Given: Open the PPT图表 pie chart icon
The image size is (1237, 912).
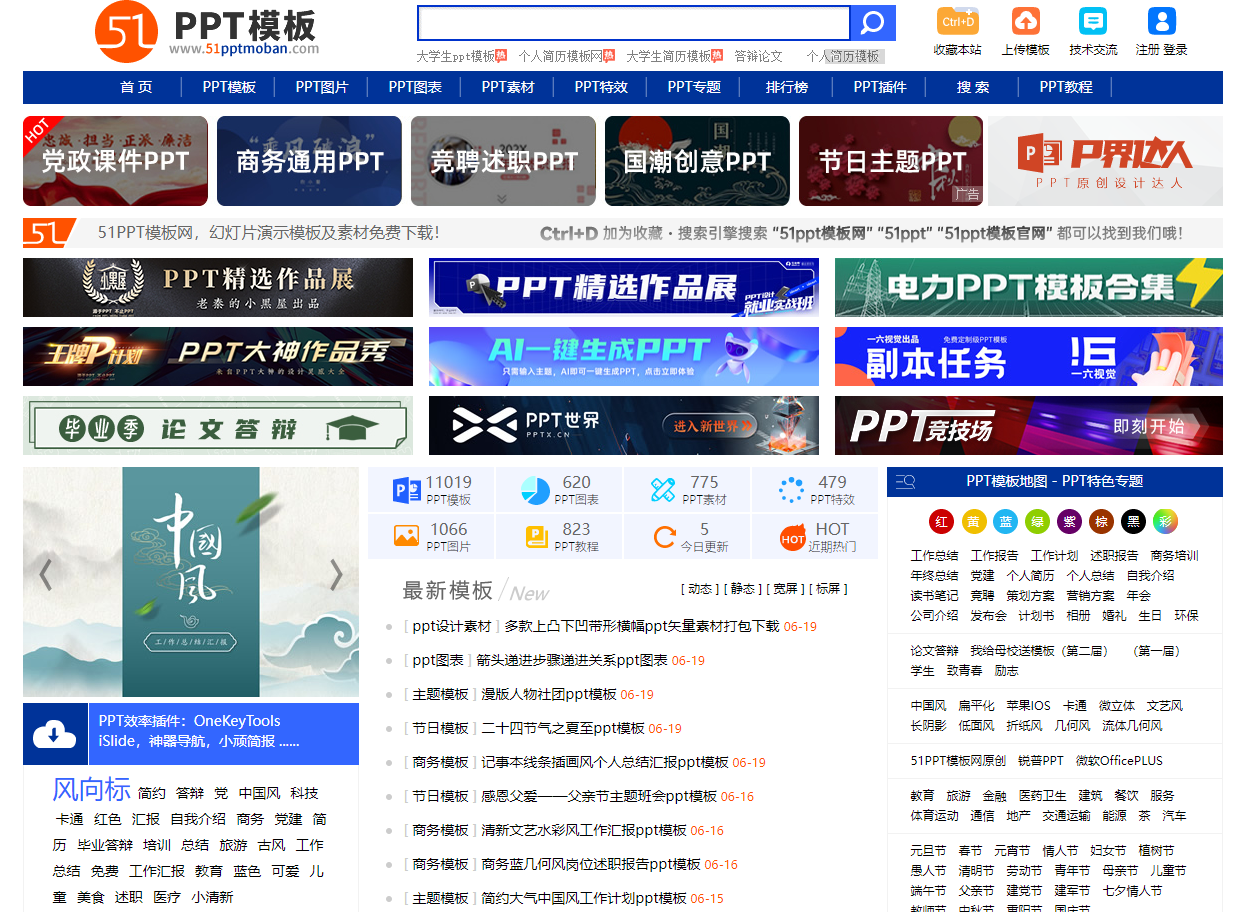Looking at the screenshot, I should (x=535, y=490).
